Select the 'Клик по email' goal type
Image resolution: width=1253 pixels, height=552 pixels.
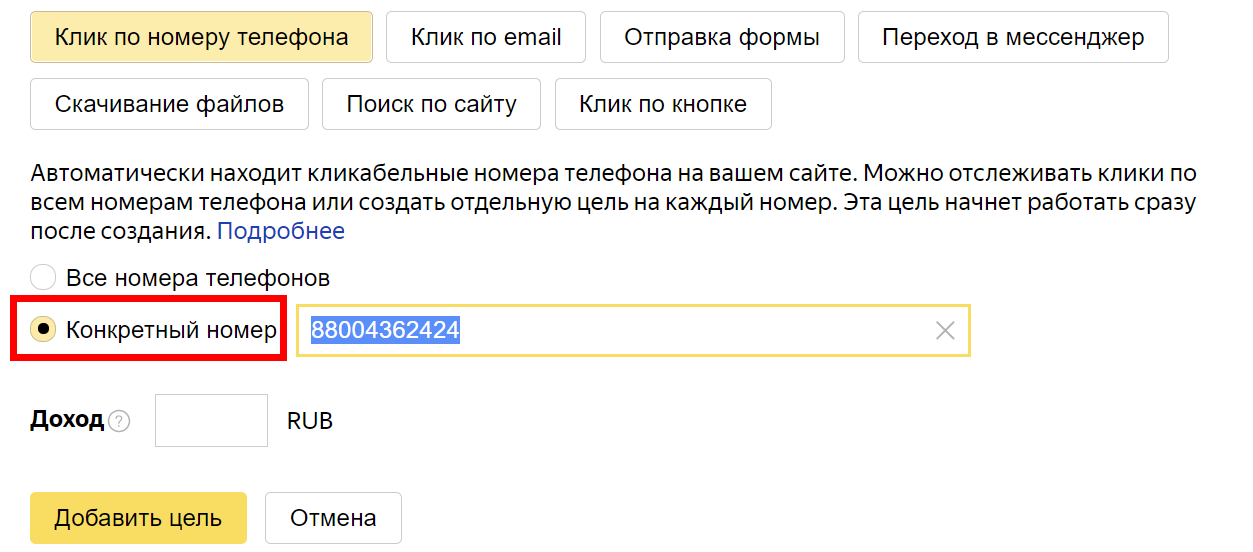pos(486,38)
